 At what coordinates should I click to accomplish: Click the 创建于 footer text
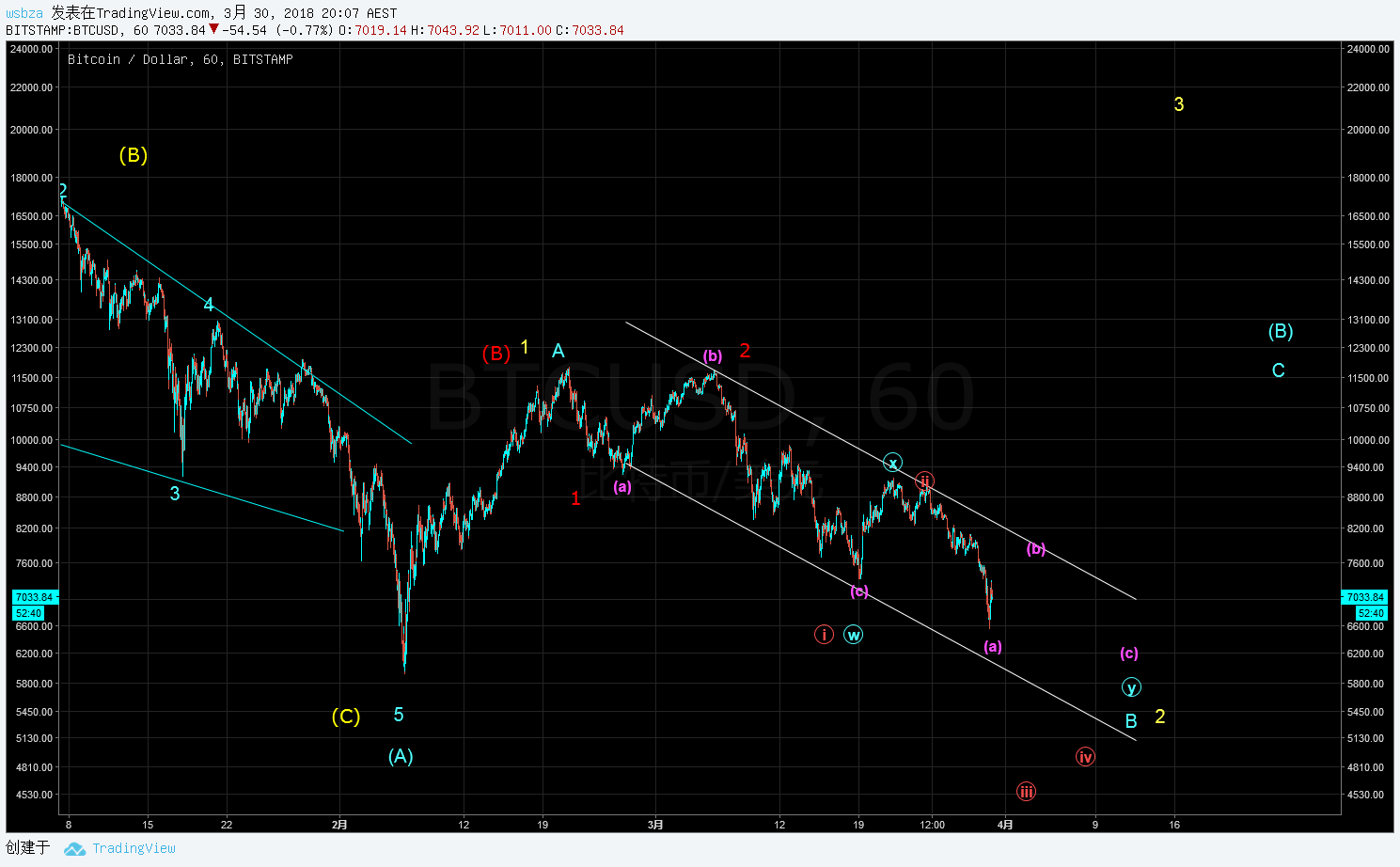click(27, 848)
